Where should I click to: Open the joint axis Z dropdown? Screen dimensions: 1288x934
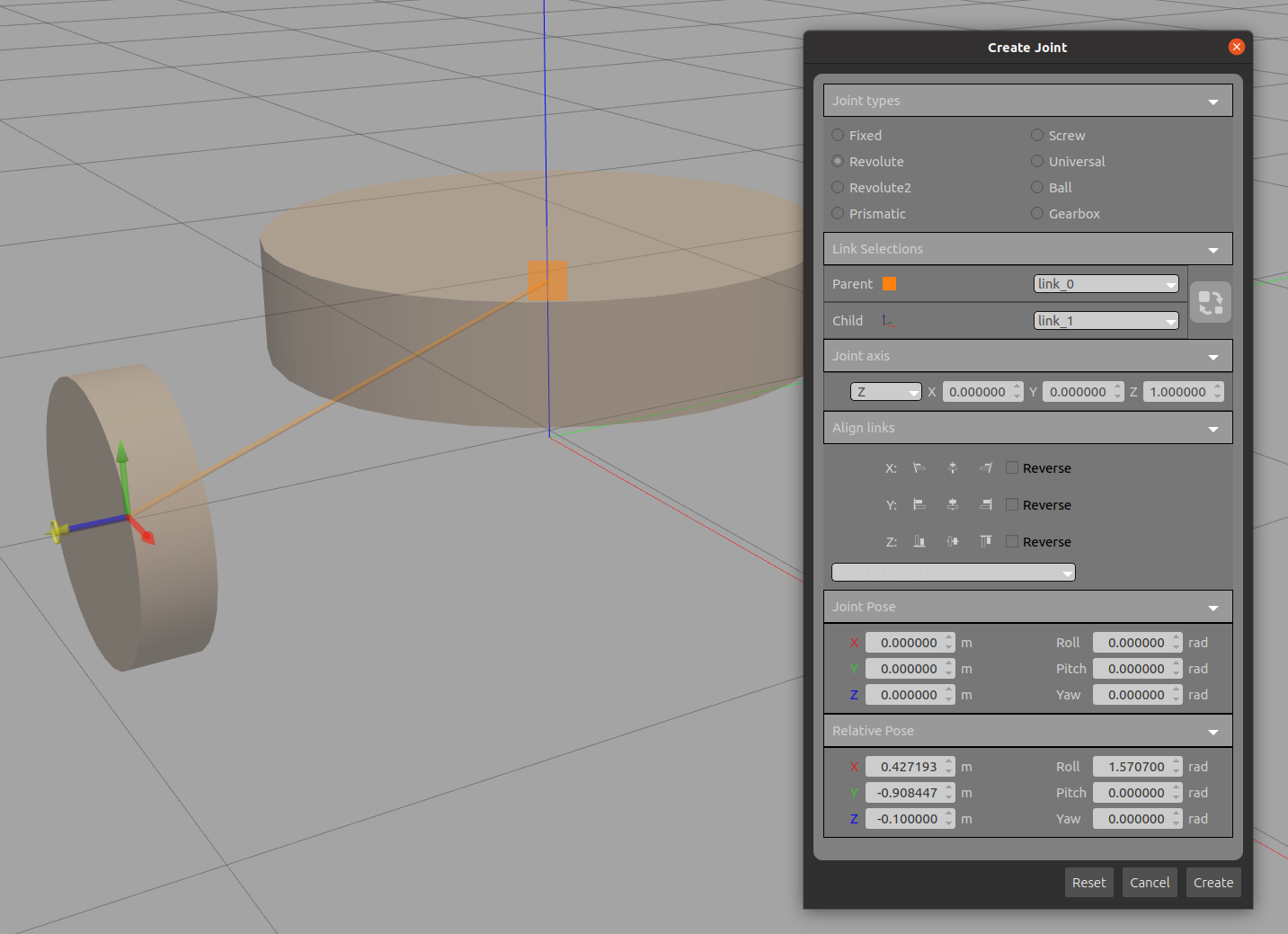click(885, 392)
